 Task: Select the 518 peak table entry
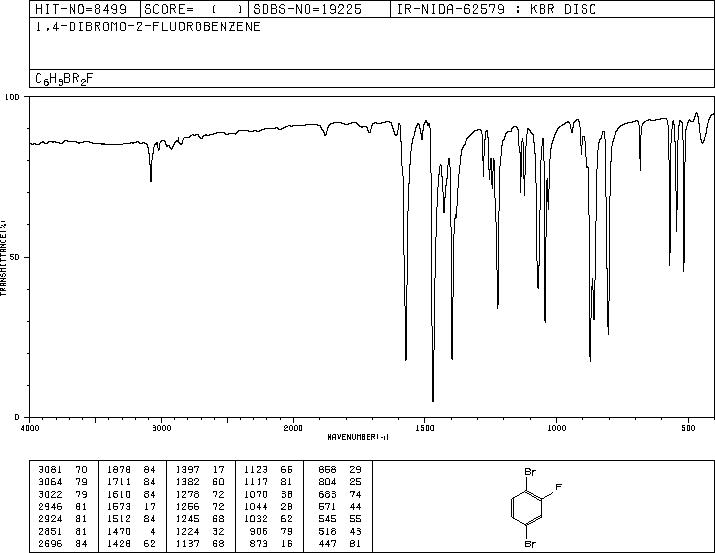point(340,532)
